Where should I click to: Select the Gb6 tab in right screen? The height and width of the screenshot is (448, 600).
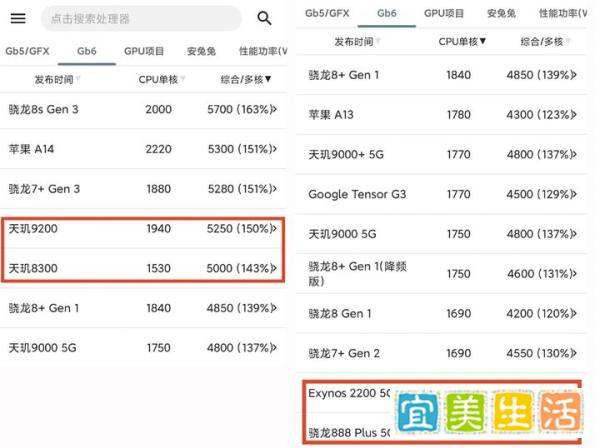click(387, 13)
